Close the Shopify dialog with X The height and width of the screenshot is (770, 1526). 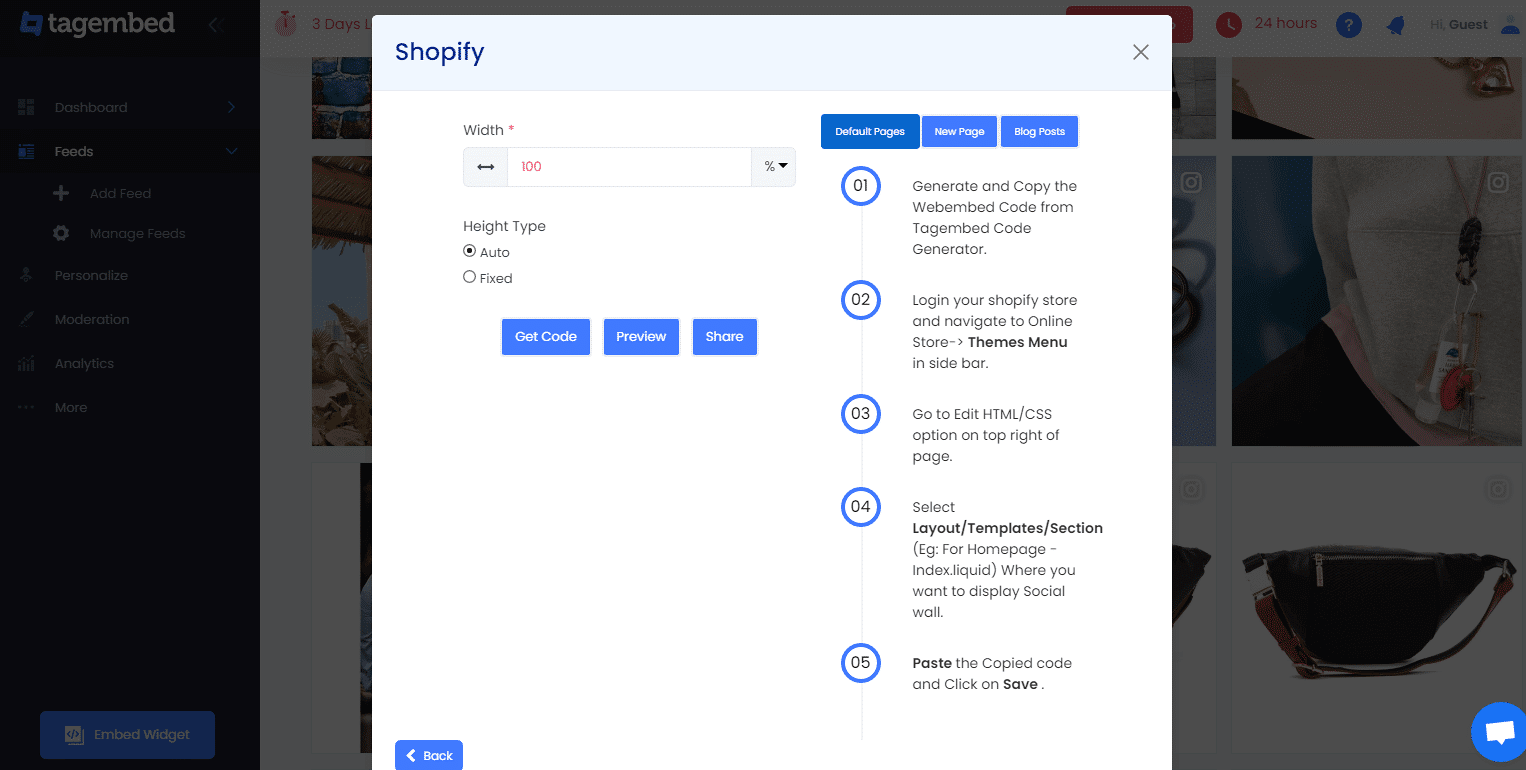click(x=1140, y=52)
